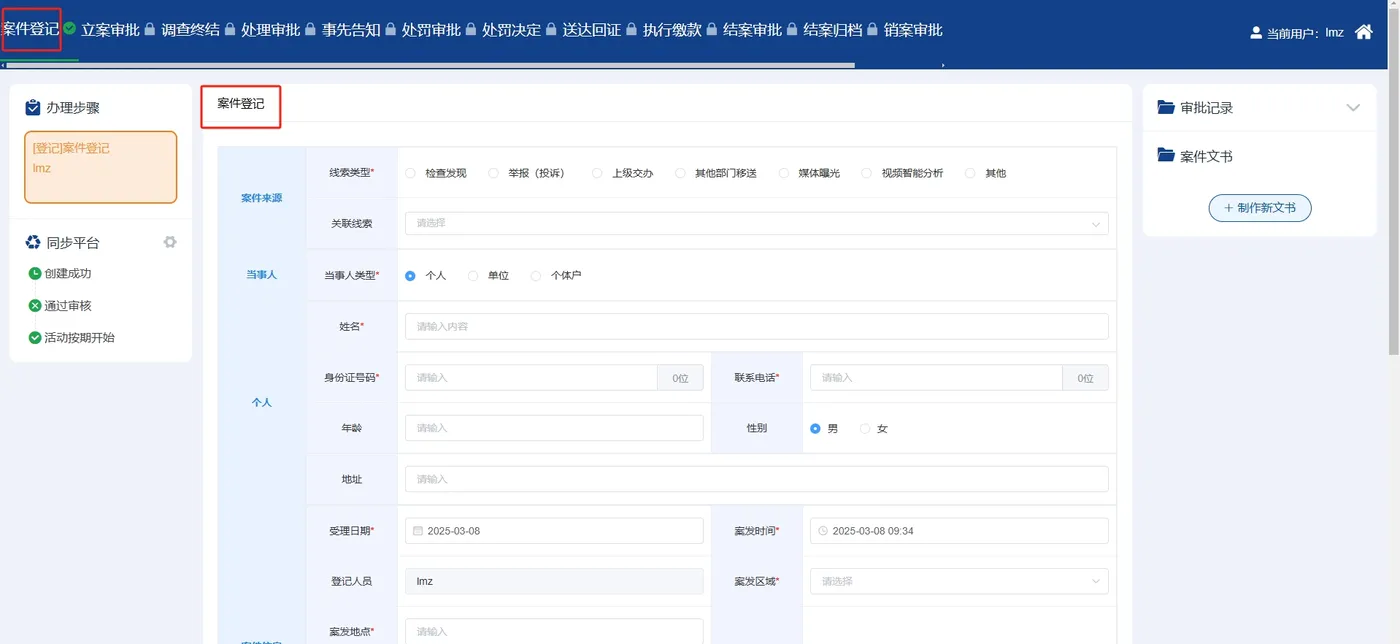Collapse the 审批记录 panel chevron
The image size is (1400, 644).
coord(1353,107)
